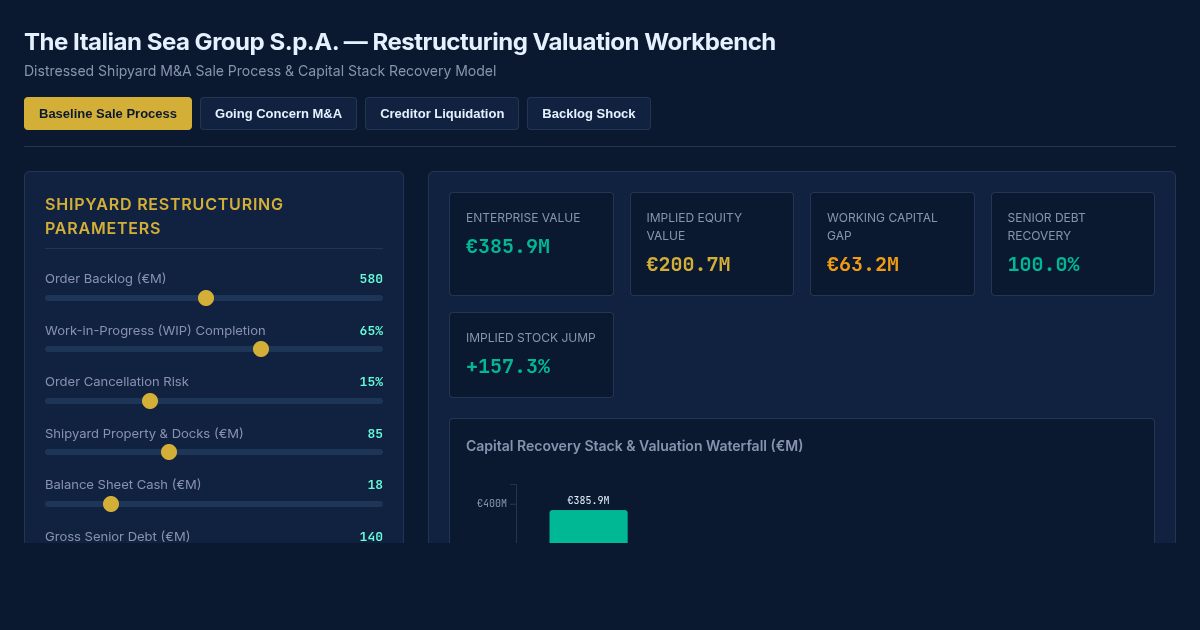1200x630 pixels.
Task: Select the Baseline Sale Process tab
Action: [x=108, y=113]
